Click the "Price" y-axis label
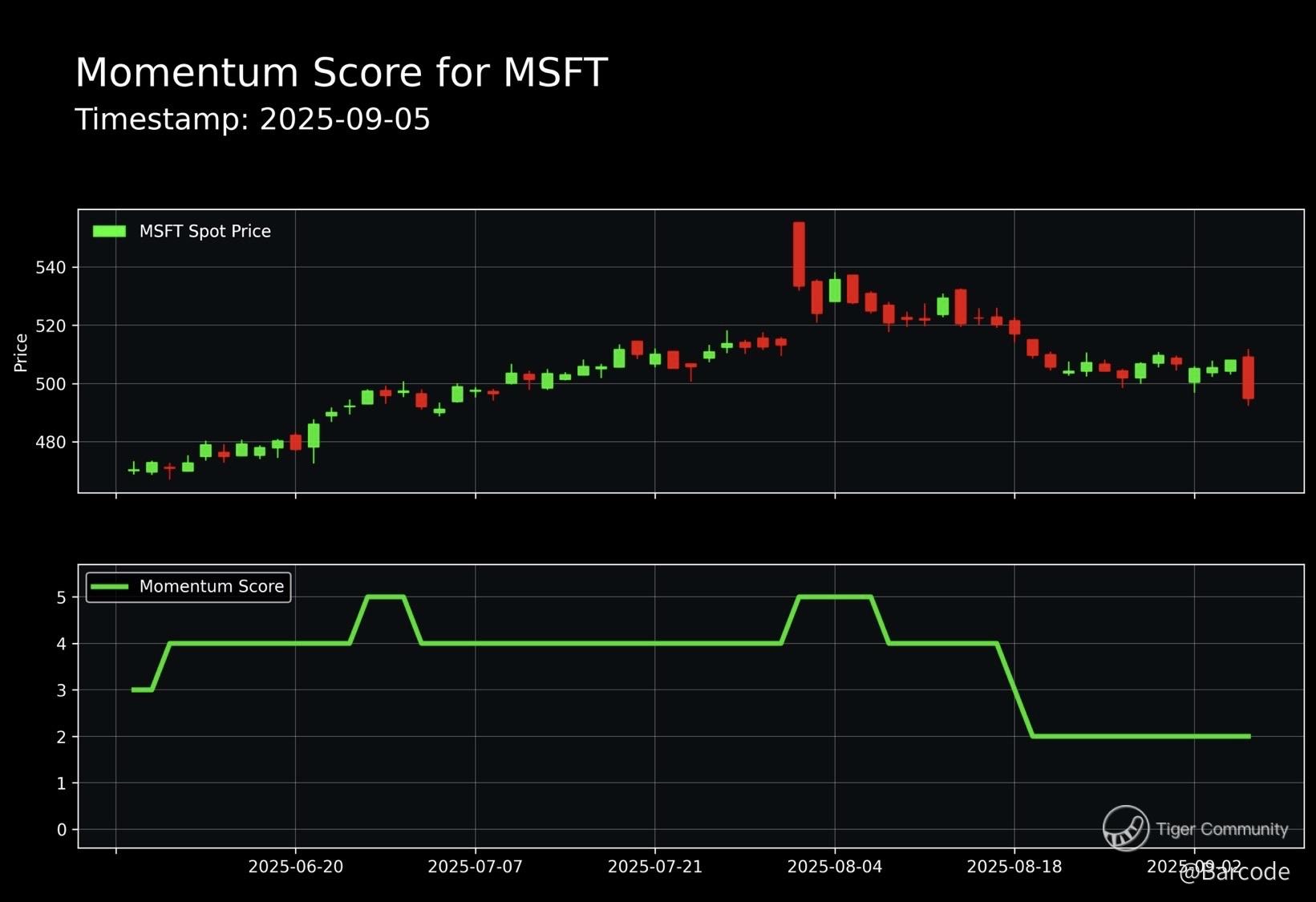1316x902 pixels. pyautogui.click(x=21, y=353)
